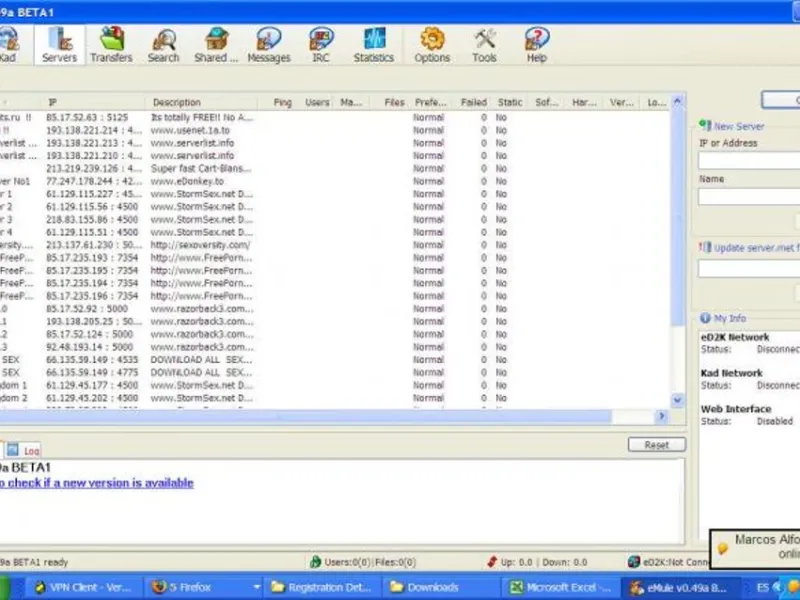
Task: Click the My Info panel icon
Action: pos(705,318)
